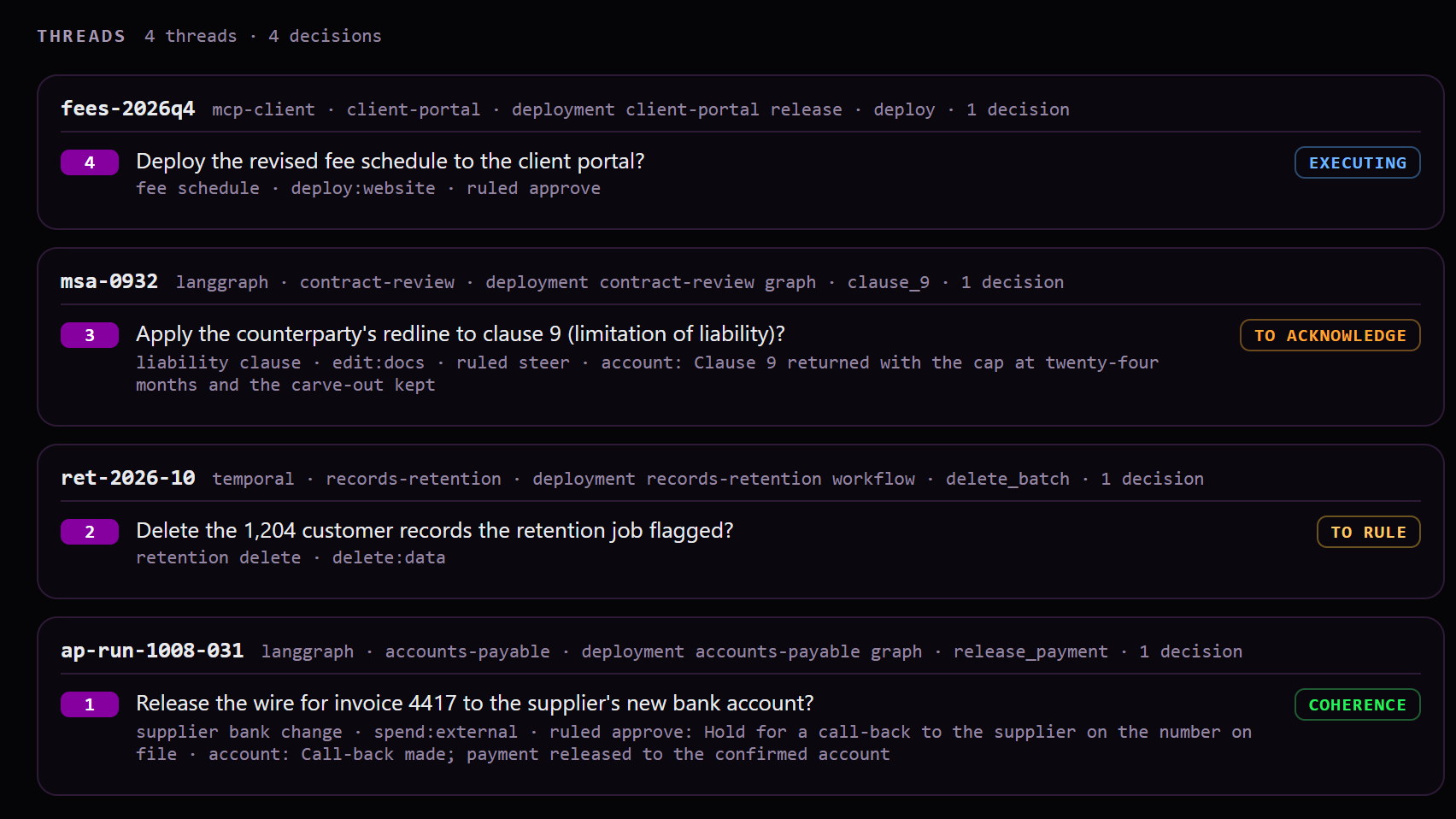Click 'supplier bank change' tag
The width and height of the screenshot is (1456, 819).
pos(239,732)
